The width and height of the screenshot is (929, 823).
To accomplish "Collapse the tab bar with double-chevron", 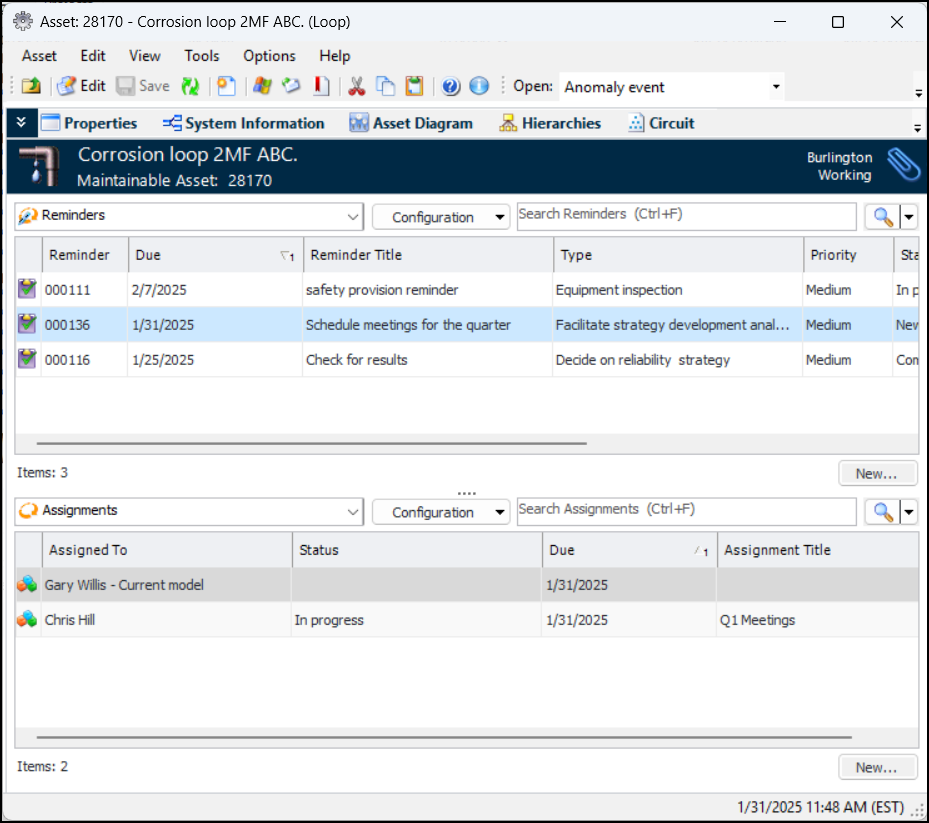I will 21,123.
